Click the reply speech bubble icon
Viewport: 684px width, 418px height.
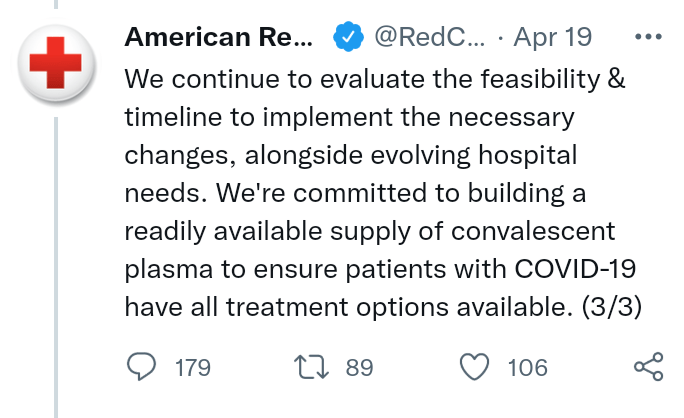pyautogui.click(x=142, y=367)
